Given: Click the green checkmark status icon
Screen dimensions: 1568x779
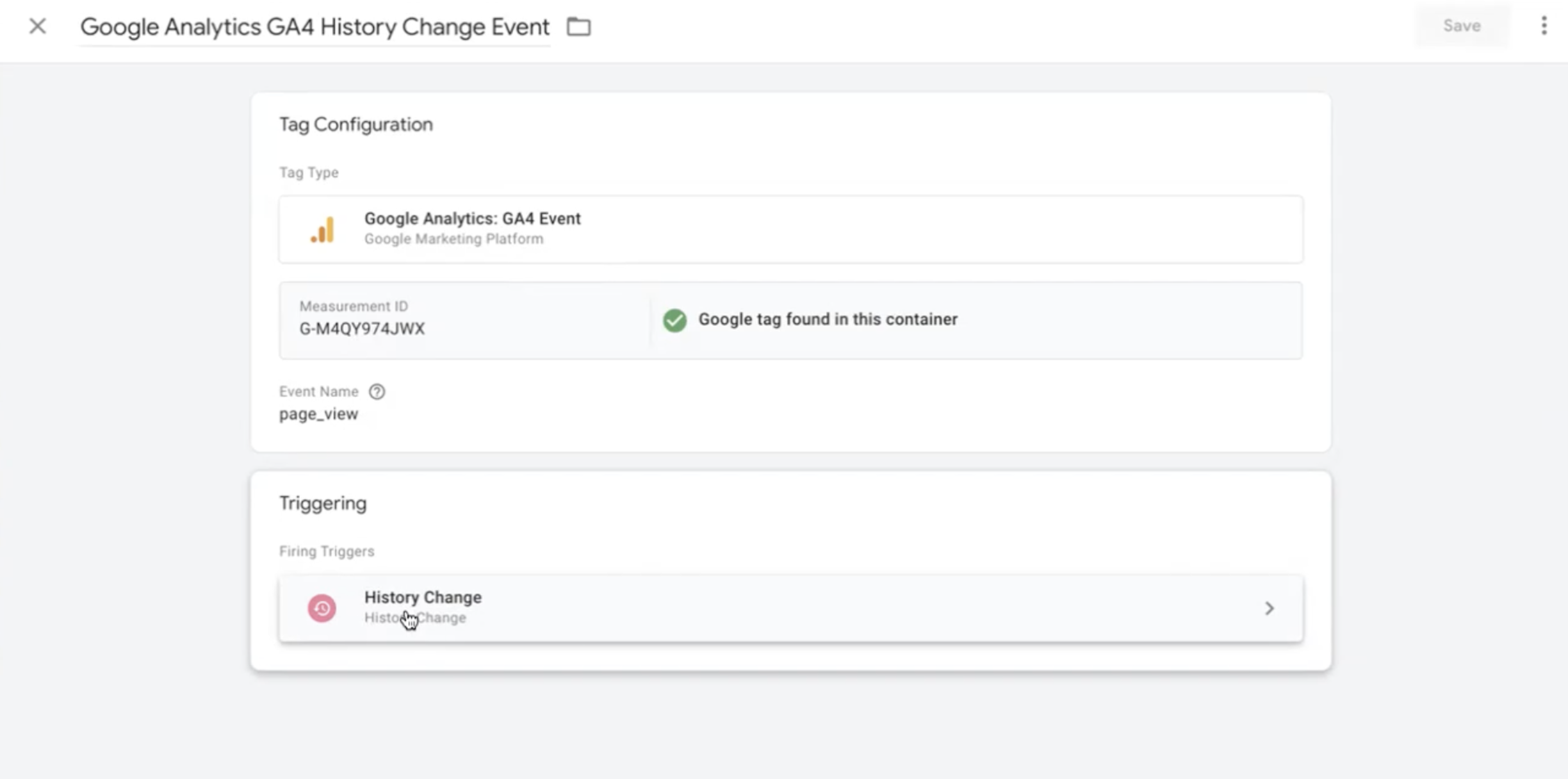Looking at the screenshot, I should (x=674, y=320).
